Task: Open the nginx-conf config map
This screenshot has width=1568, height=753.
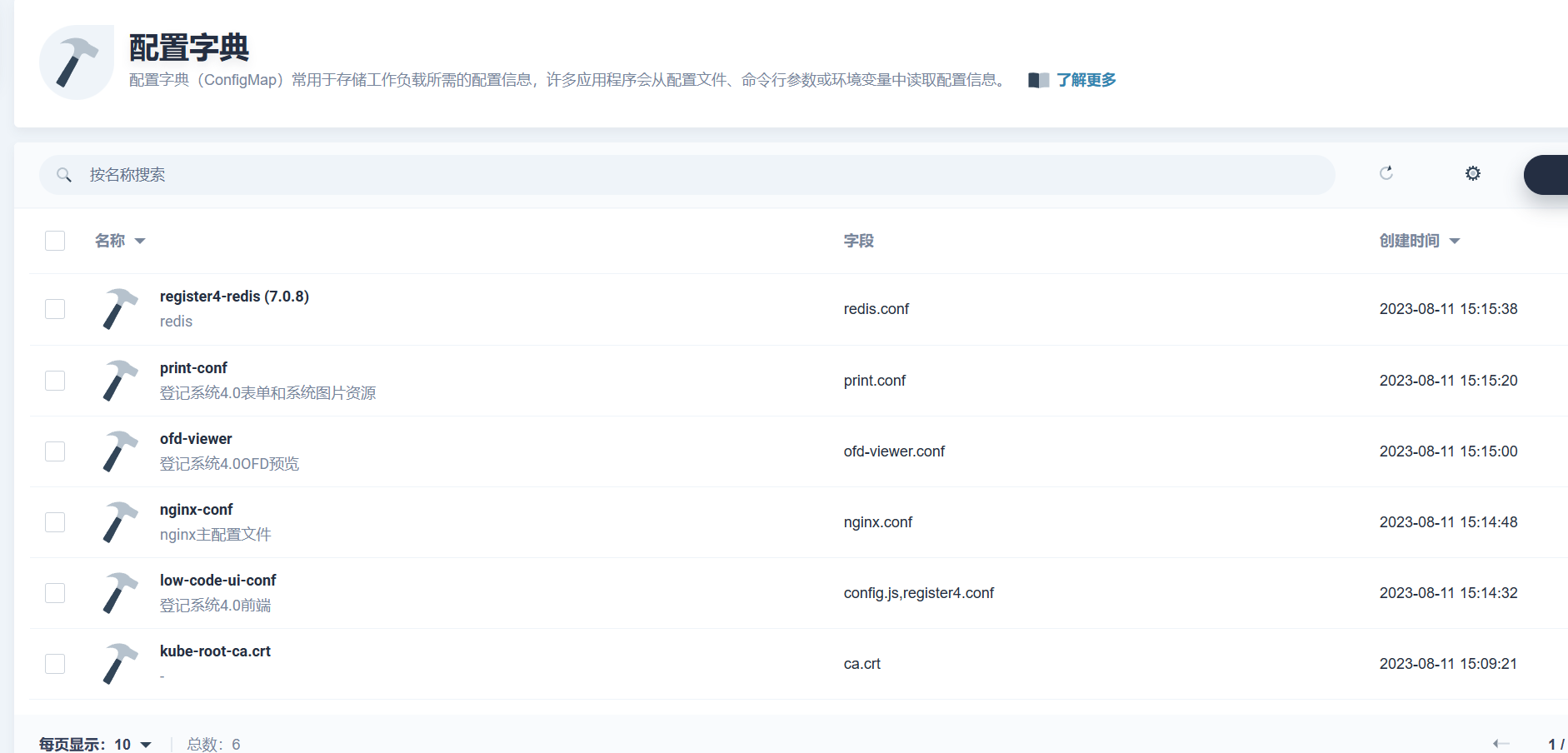Action: (197, 510)
